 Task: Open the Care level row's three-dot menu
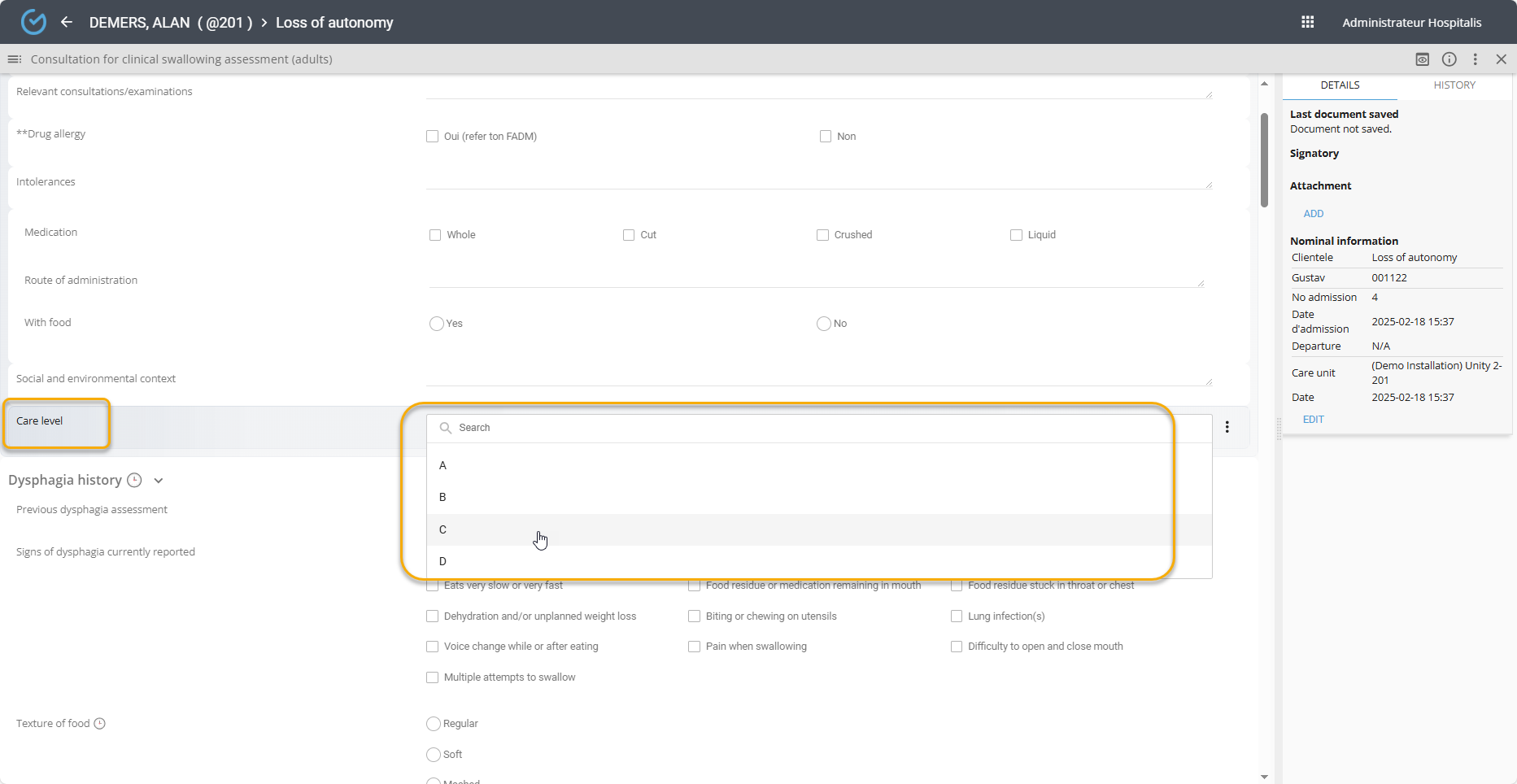(x=1227, y=427)
